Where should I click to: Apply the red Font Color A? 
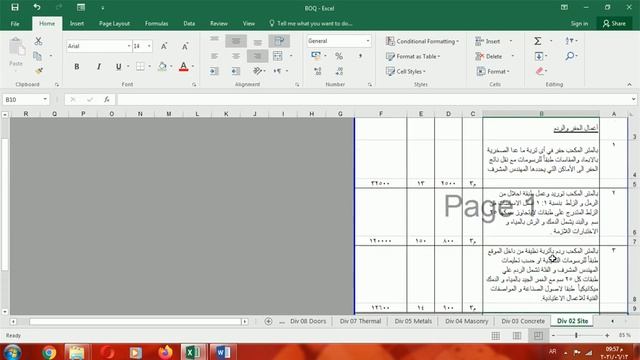(184, 66)
